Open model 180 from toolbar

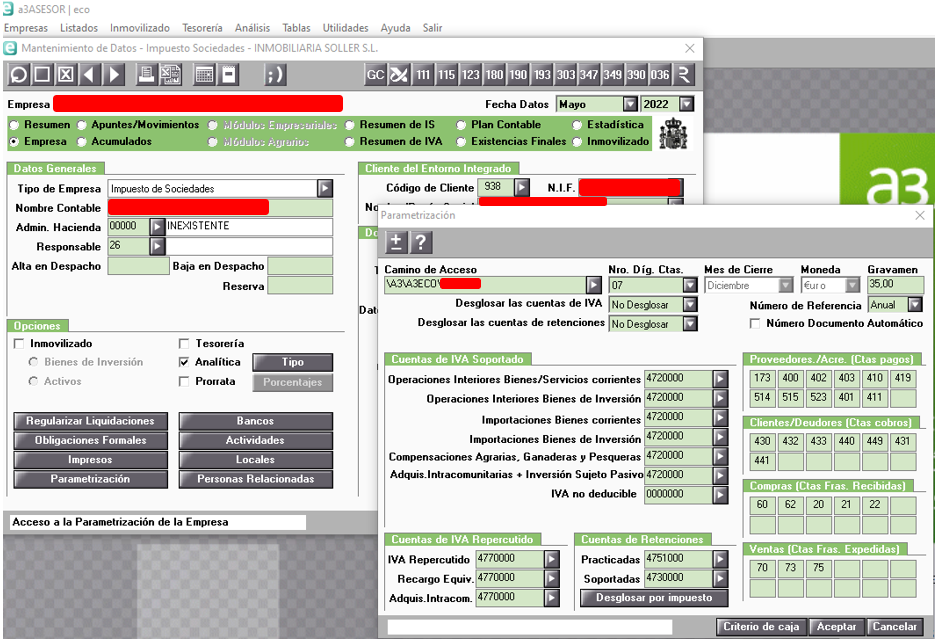(494, 75)
